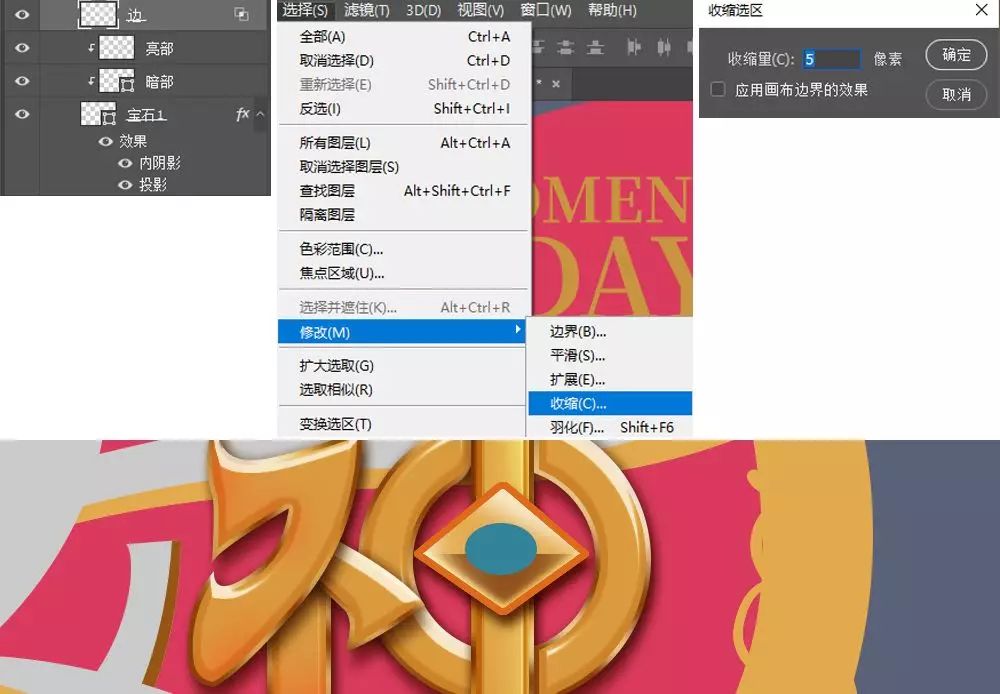Screen dimensions: 1000x694
Task: Select the align bottom edges icon in options bar
Action: pos(595,47)
